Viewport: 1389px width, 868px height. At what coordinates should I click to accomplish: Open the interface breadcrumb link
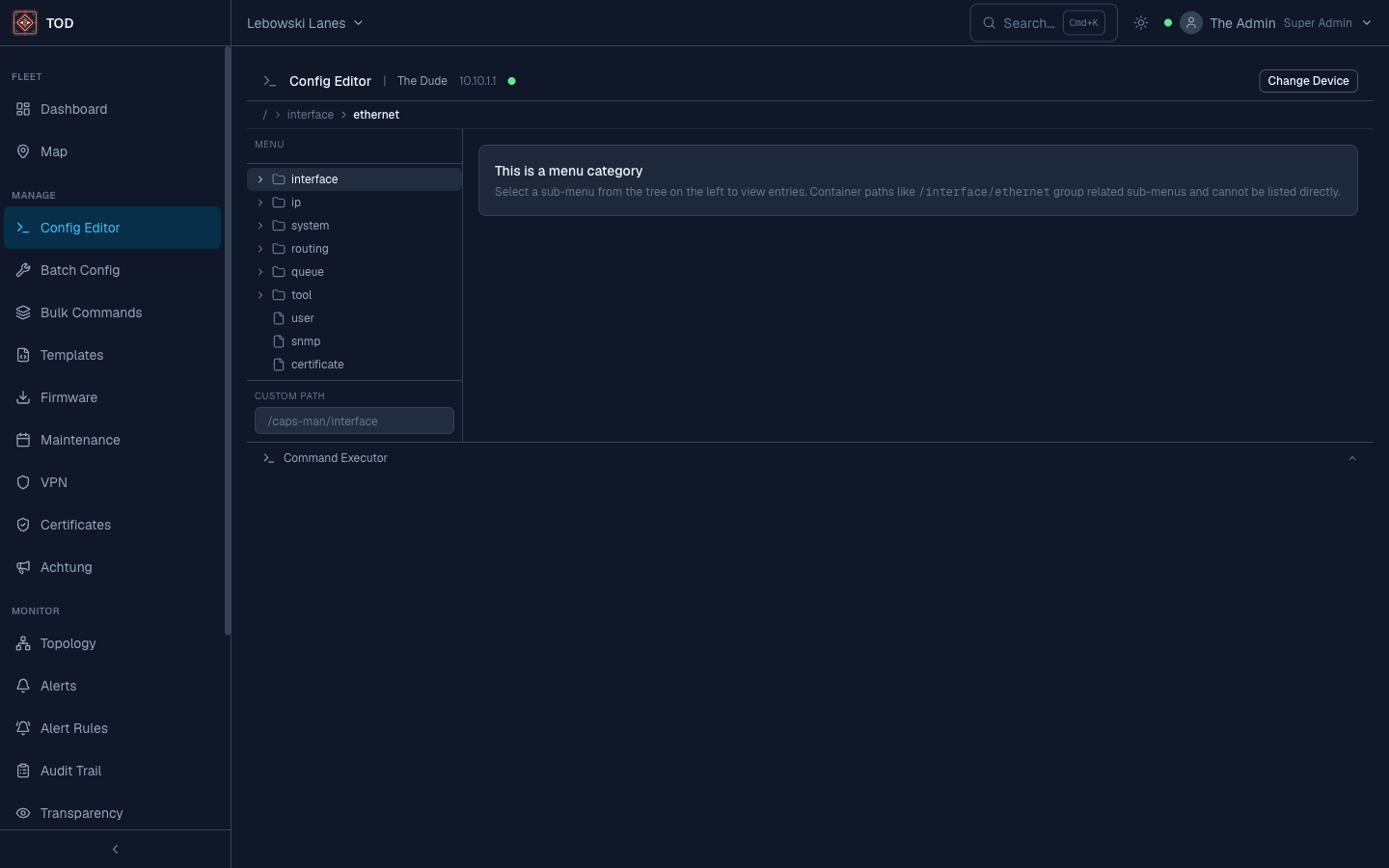pyautogui.click(x=310, y=115)
